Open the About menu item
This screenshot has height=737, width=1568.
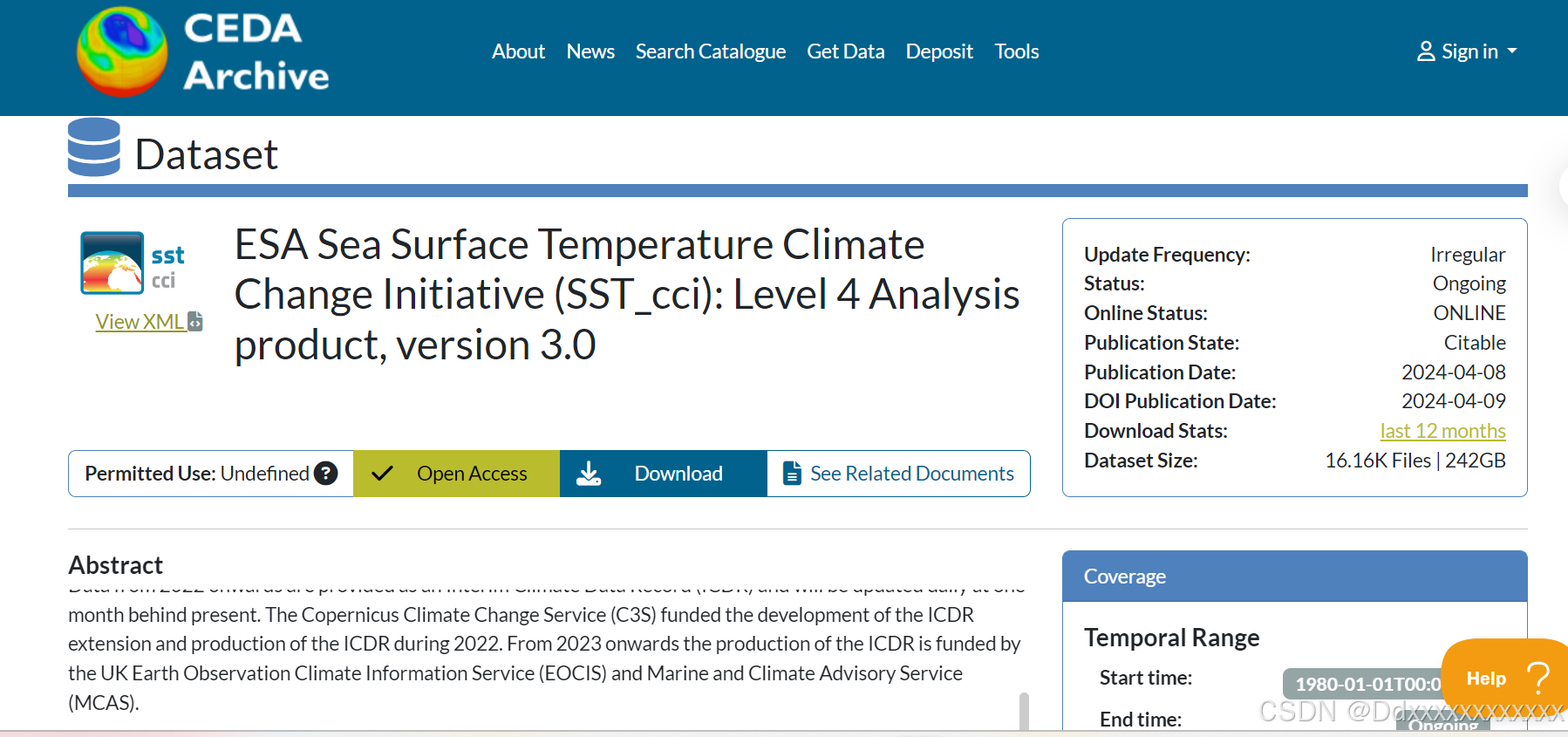518,51
